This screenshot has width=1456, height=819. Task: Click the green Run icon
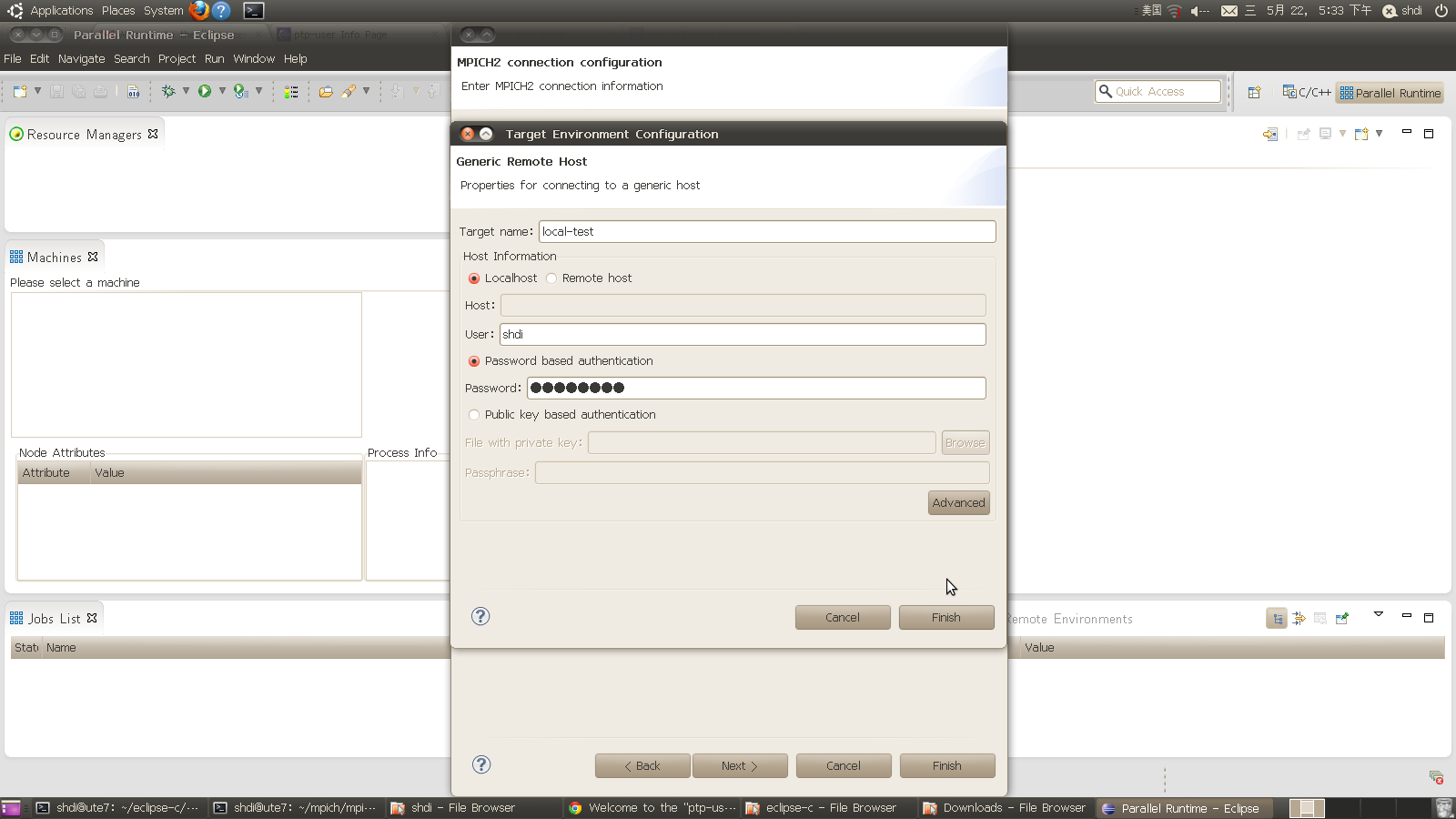pyautogui.click(x=205, y=91)
